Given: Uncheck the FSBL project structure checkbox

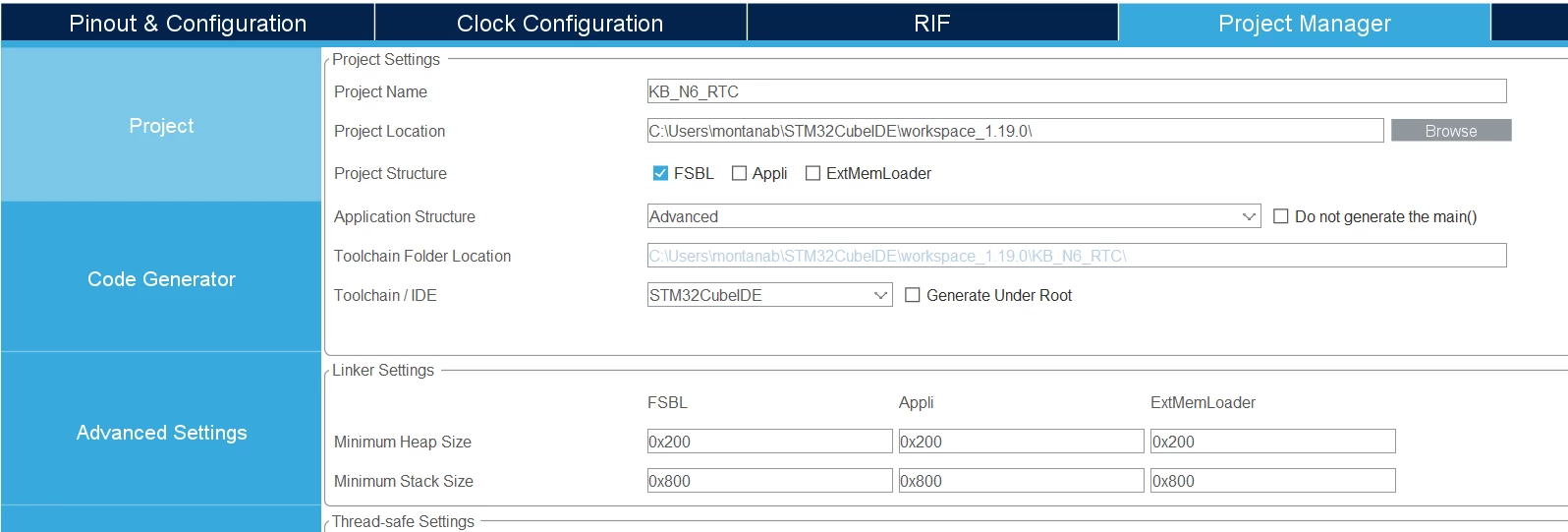Looking at the screenshot, I should click(660, 173).
